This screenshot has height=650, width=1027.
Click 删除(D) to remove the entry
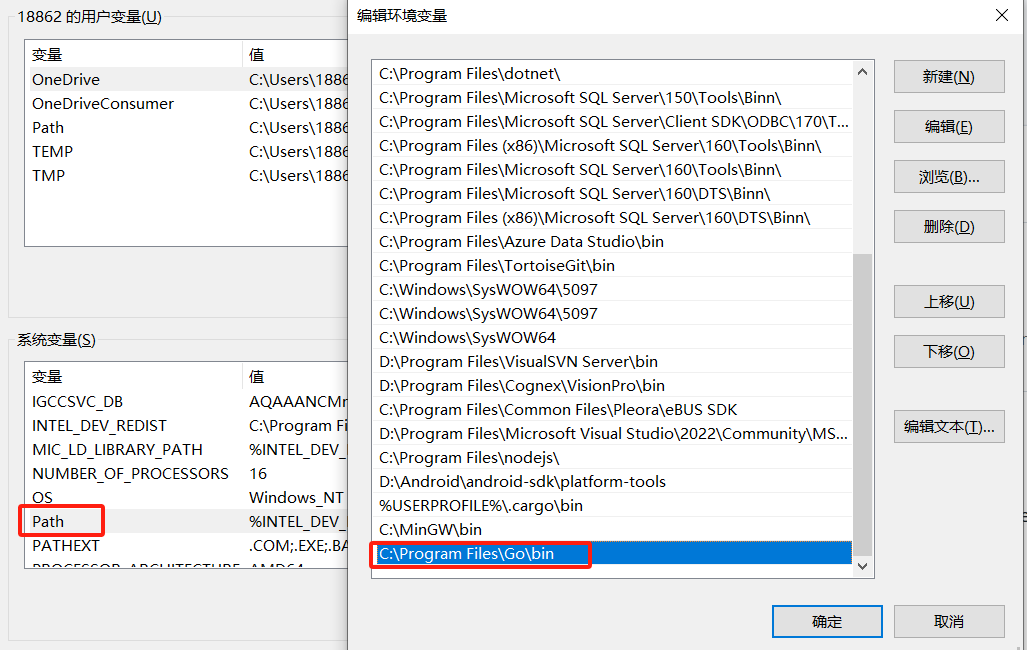point(948,227)
